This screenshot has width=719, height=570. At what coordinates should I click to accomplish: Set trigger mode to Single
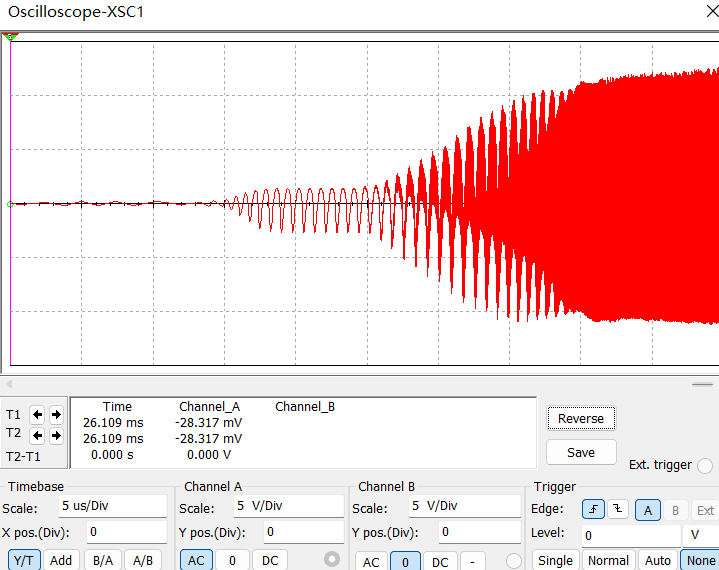555,560
